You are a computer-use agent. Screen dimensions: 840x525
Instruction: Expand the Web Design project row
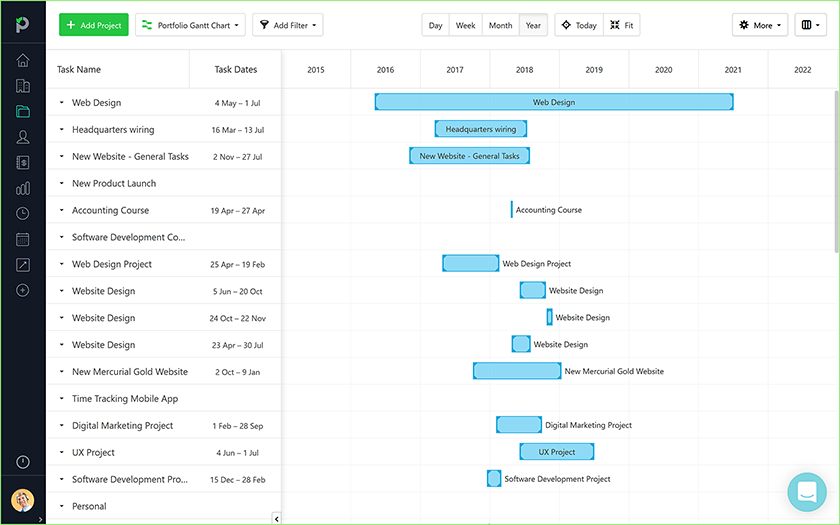click(62, 102)
